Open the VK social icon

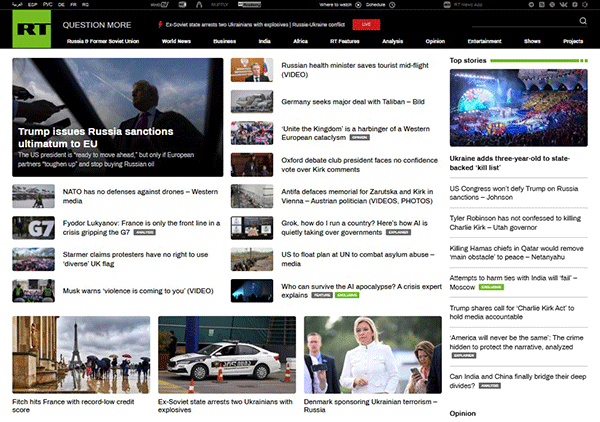click(563, 5)
